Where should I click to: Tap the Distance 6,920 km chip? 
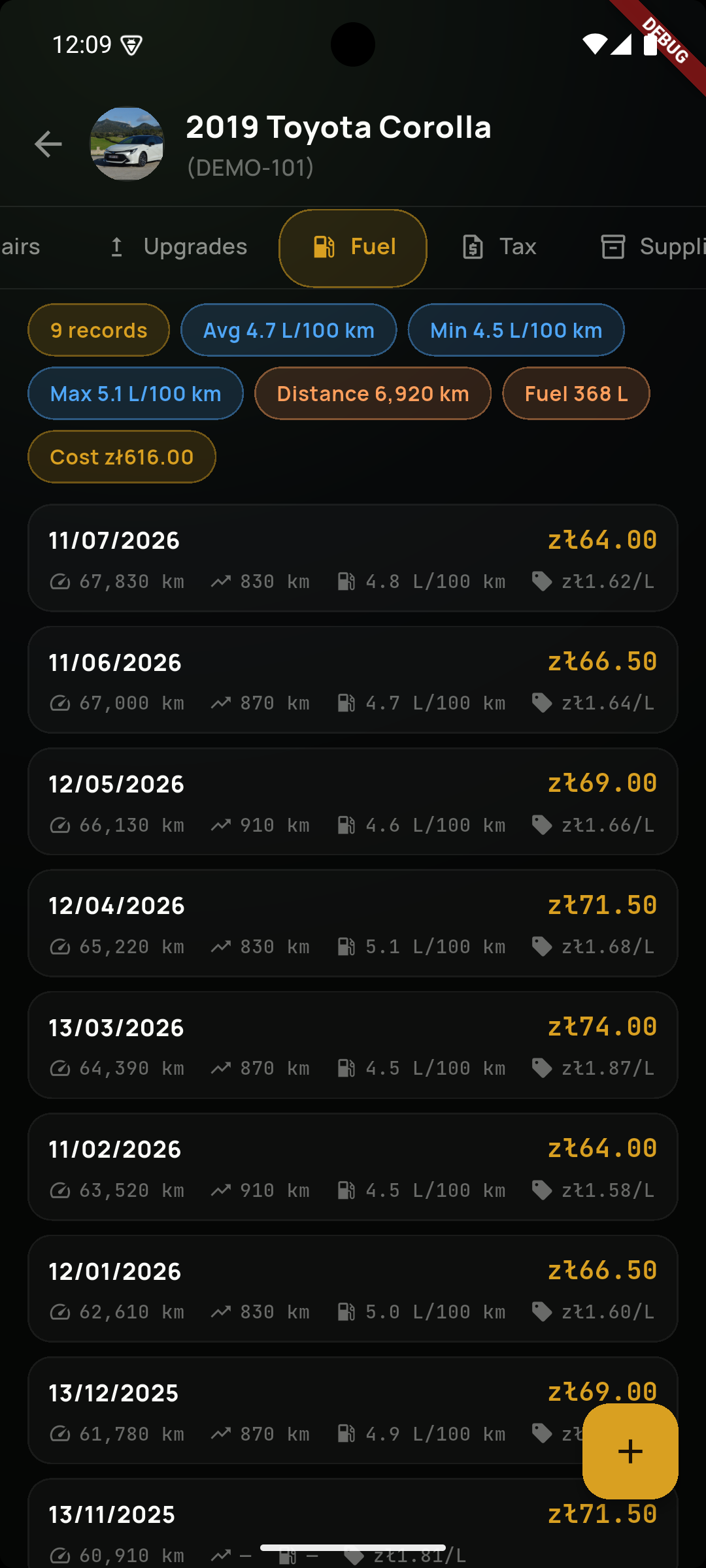coord(373,393)
